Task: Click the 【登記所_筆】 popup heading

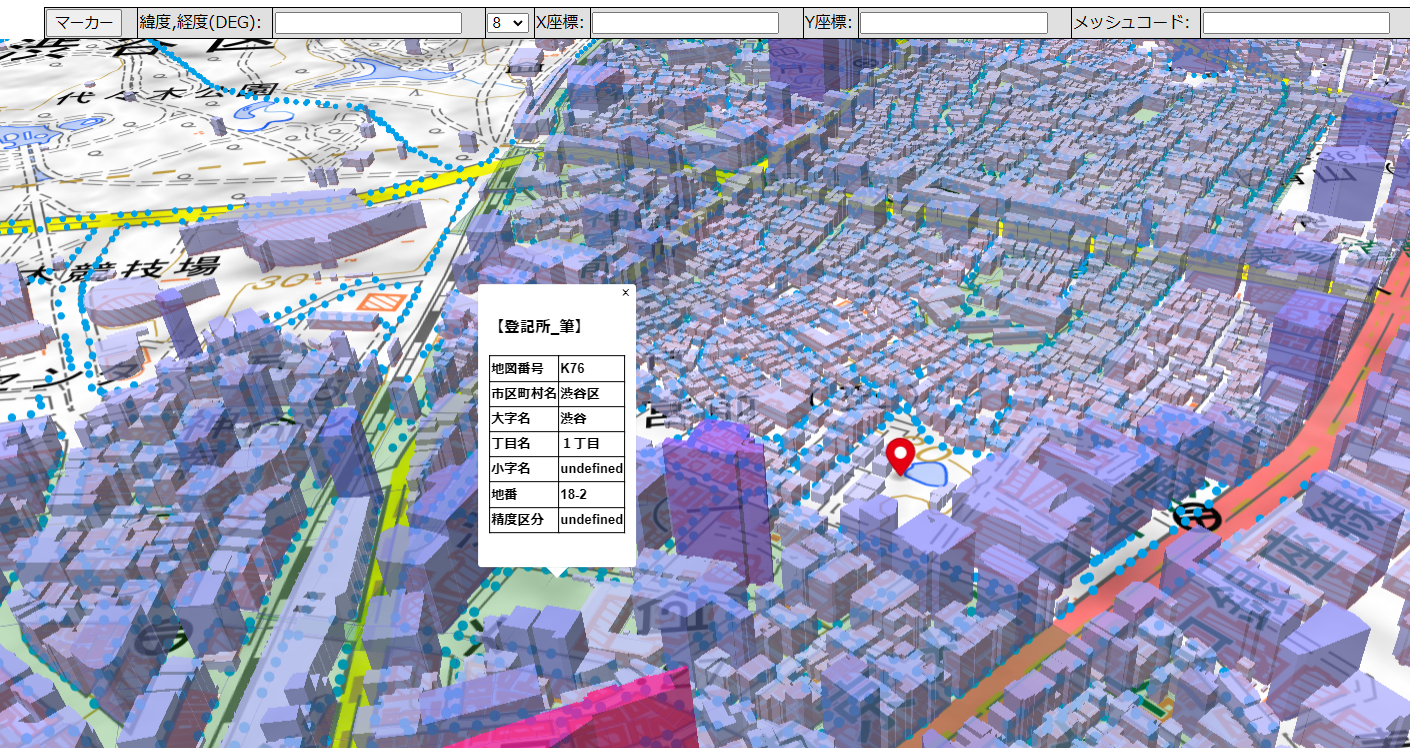Action: pos(539,326)
